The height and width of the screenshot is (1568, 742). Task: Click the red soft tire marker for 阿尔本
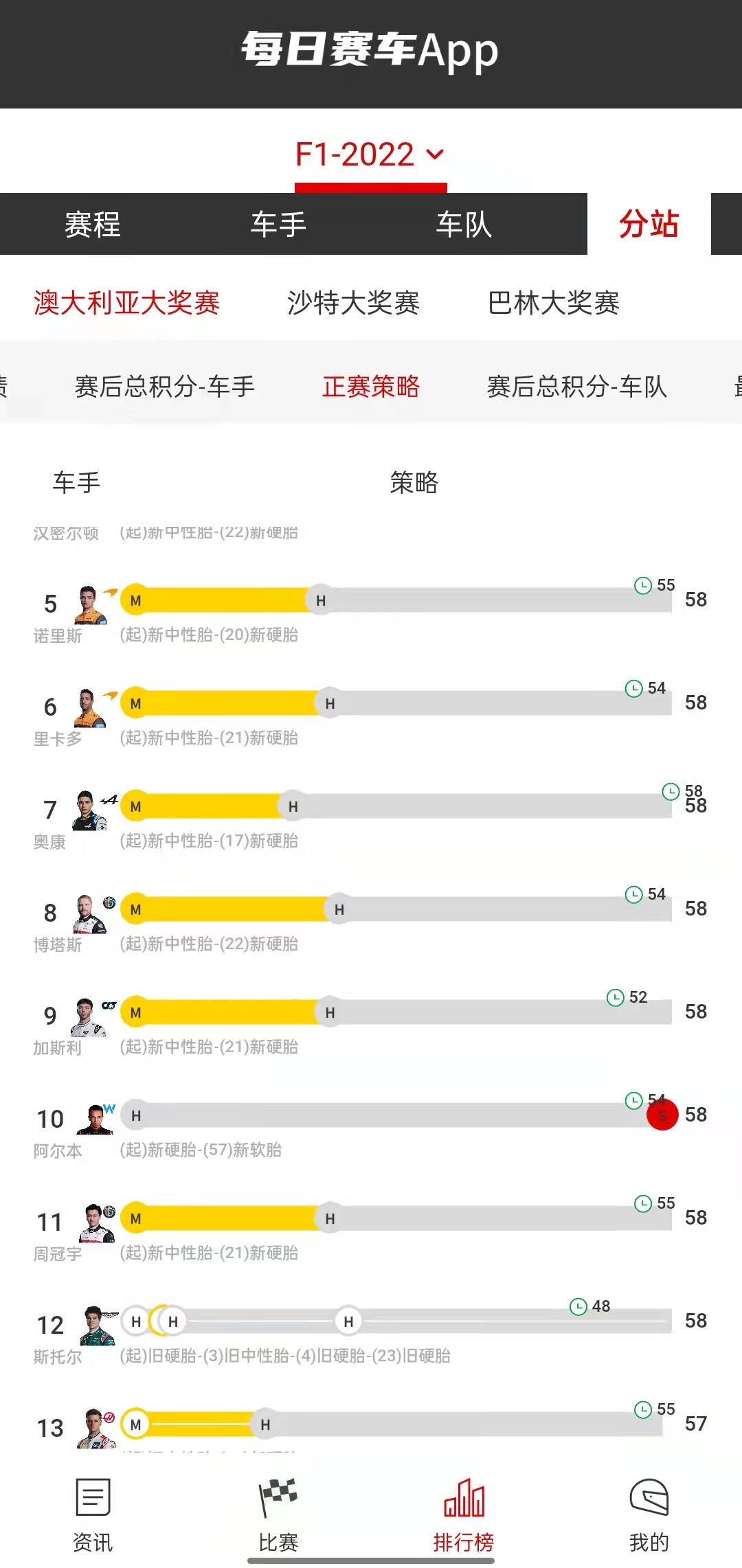[x=662, y=1114]
